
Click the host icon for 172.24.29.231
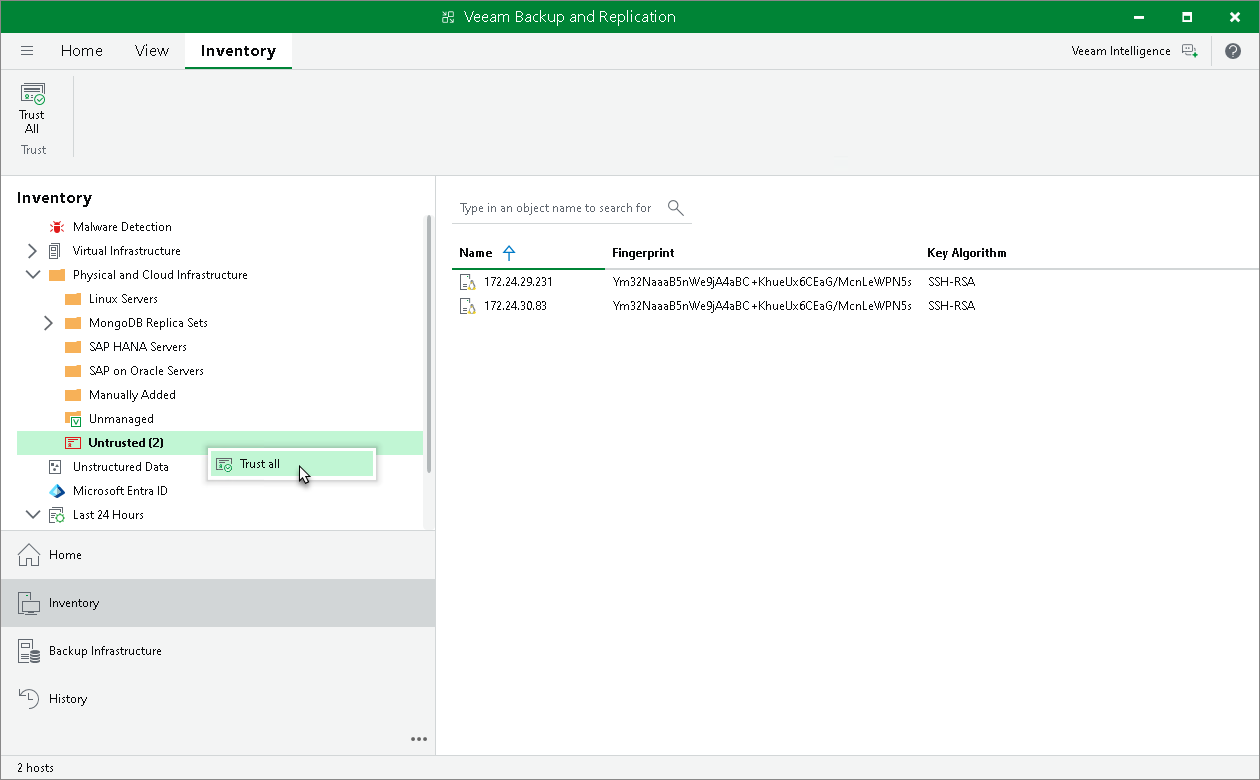(x=467, y=282)
